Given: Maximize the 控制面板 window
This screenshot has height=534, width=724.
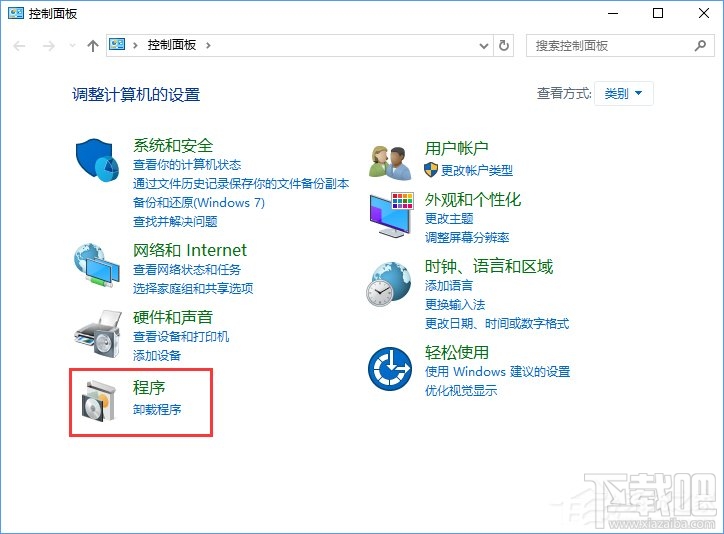Looking at the screenshot, I should pyautogui.click(x=658, y=13).
